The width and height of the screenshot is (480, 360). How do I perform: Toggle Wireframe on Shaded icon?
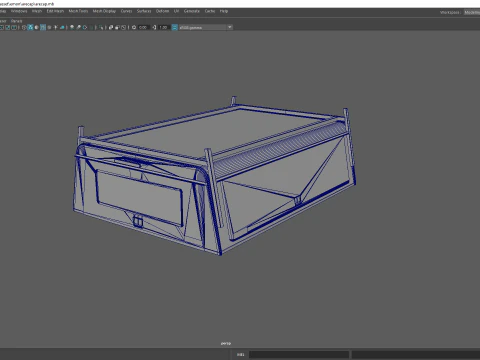tap(43, 27)
